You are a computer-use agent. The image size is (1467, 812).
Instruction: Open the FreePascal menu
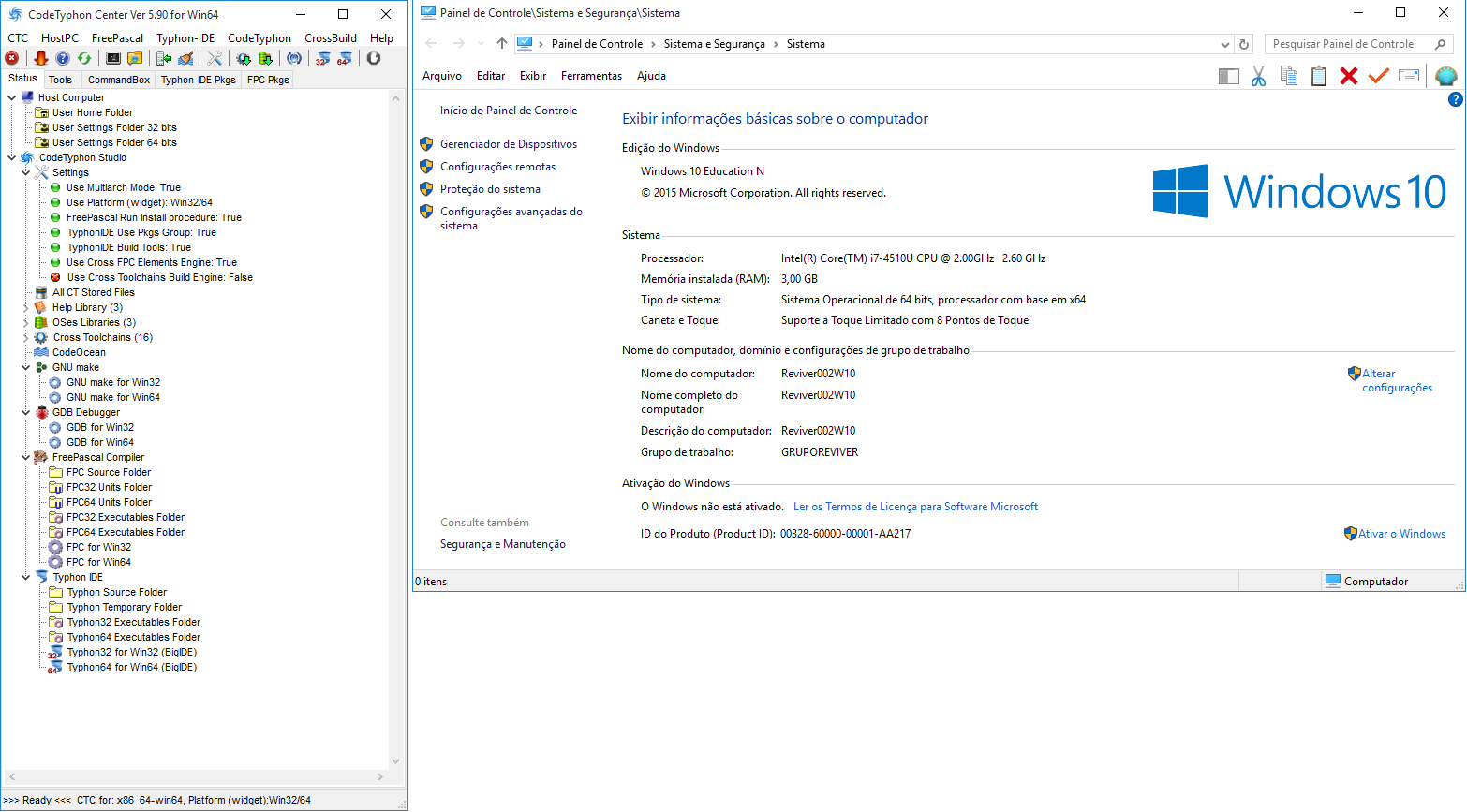point(117,38)
